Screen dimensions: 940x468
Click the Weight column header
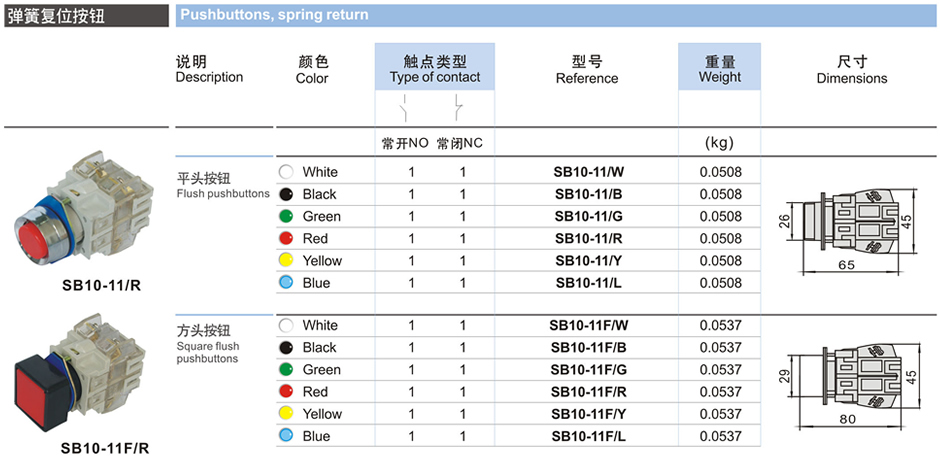pyautogui.click(x=720, y=69)
